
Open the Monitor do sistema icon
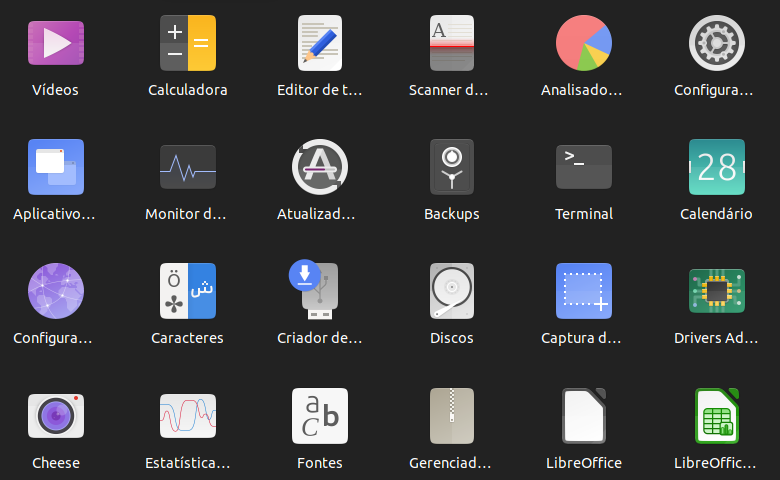tap(188, 167)
